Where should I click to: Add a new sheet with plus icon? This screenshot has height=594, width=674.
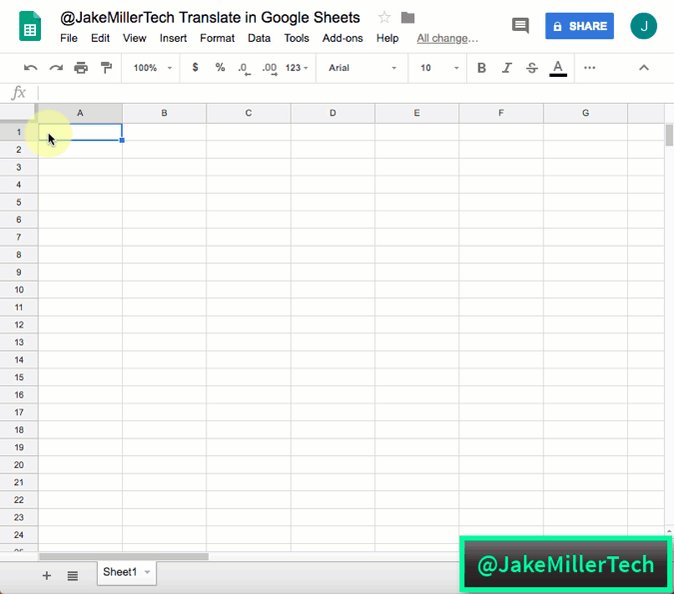click(x=47, y=576)
